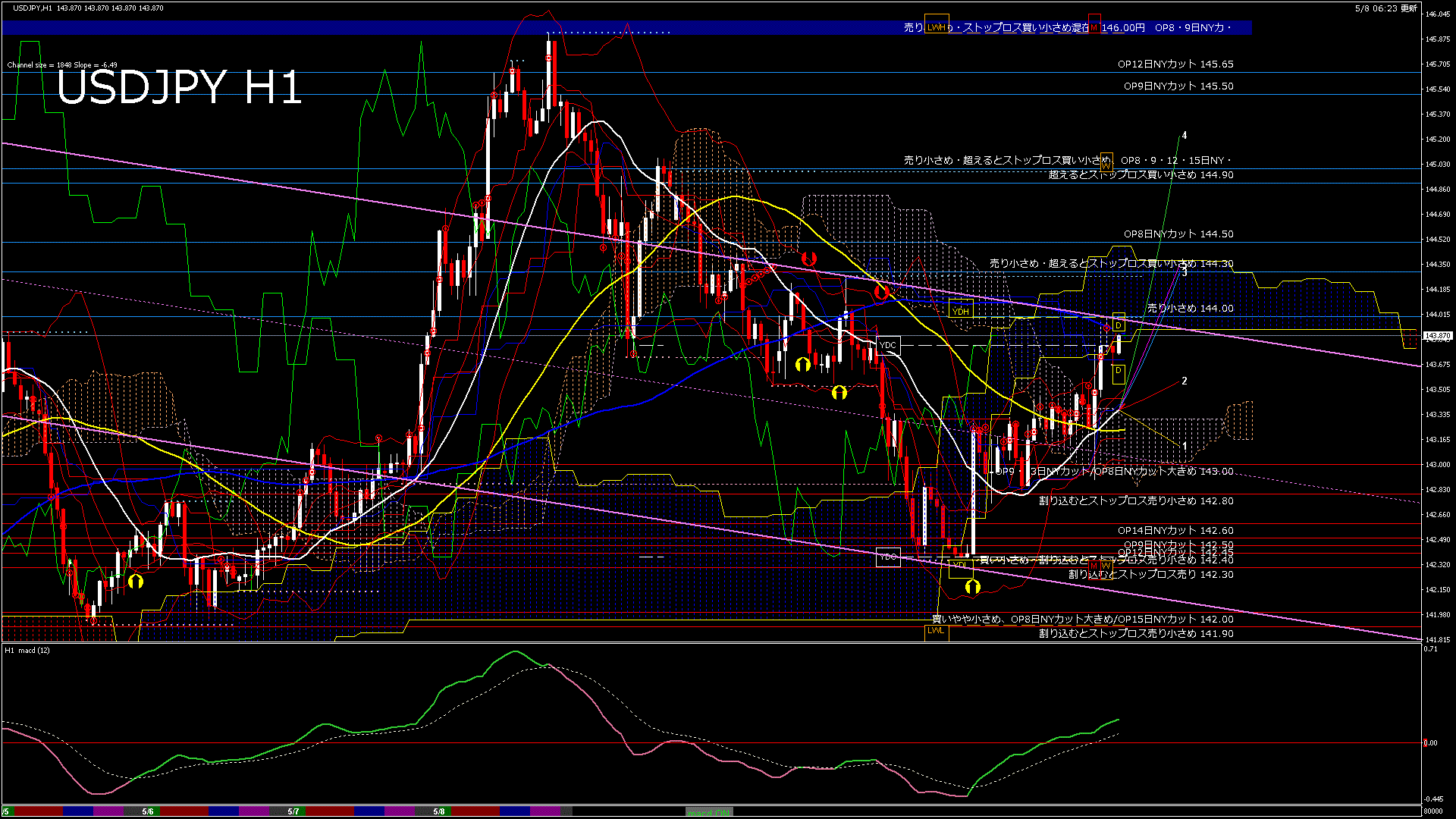Viewport: 1456px width, 819px height.
Task: Click the current price tag 143.870
Action: click(x=1438, y=335)
